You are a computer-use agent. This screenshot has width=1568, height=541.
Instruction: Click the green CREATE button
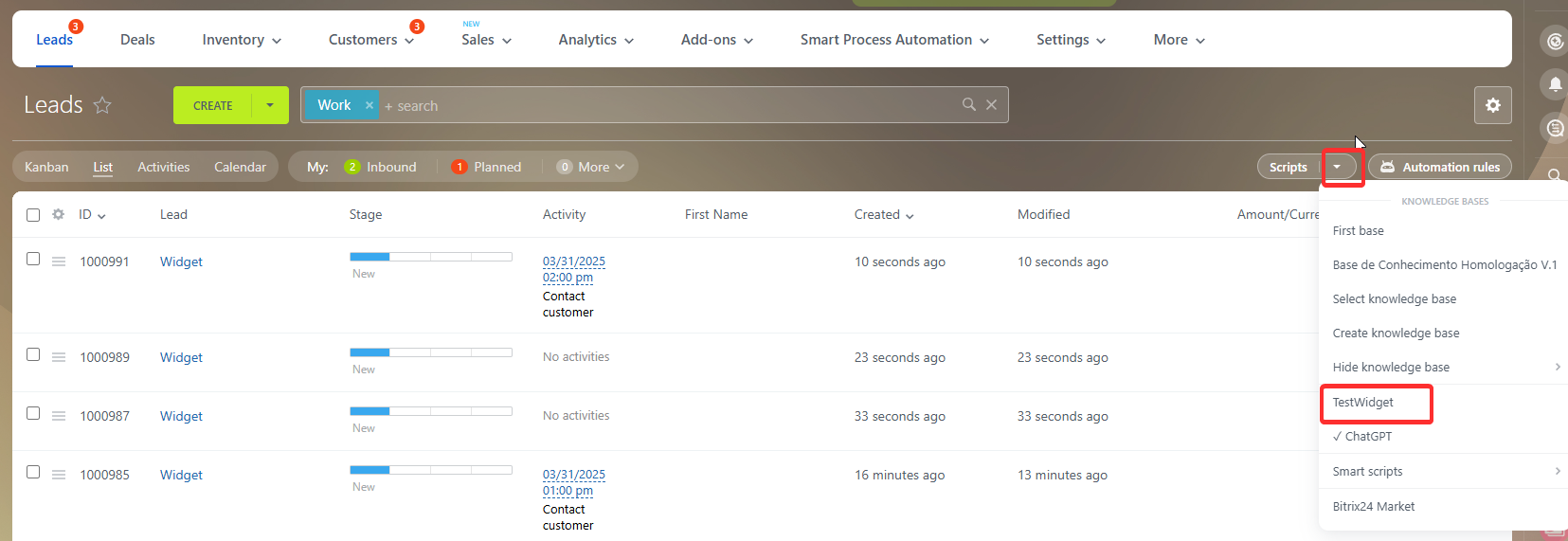click(x=212, y=105)
